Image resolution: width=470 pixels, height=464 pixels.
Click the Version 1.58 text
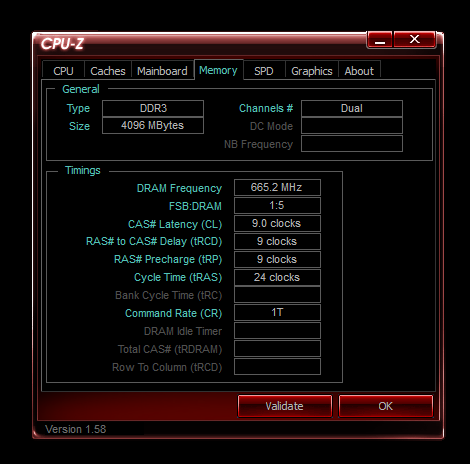[x=76, y=429]
